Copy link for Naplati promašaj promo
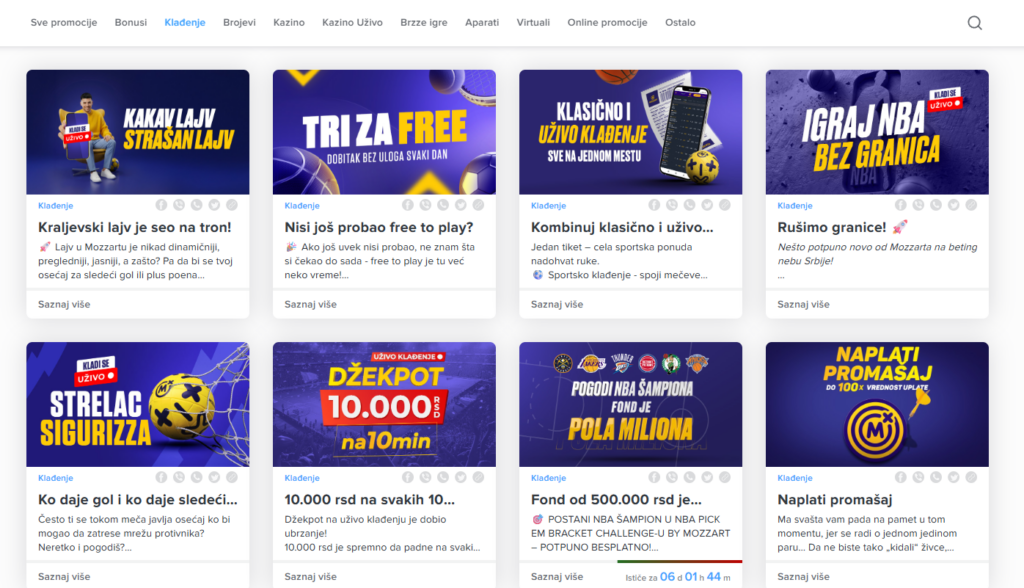Screen dimensions: 1024x588 pyautogui.click(x=971, y=478)
